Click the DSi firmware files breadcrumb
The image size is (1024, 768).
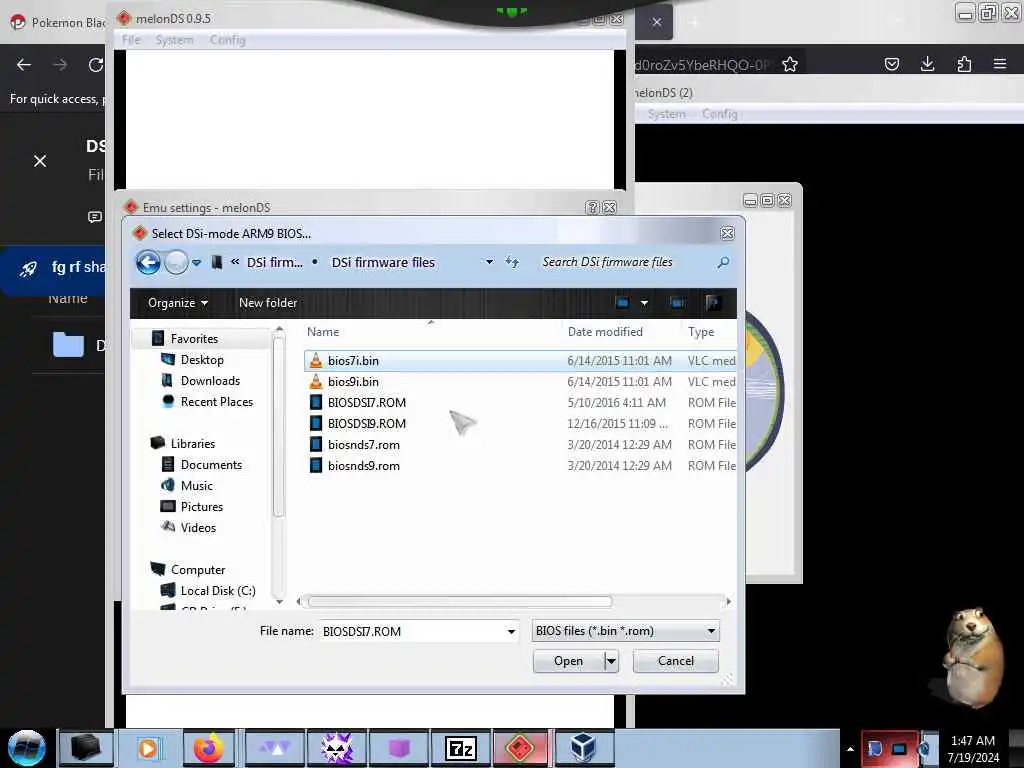383,263
